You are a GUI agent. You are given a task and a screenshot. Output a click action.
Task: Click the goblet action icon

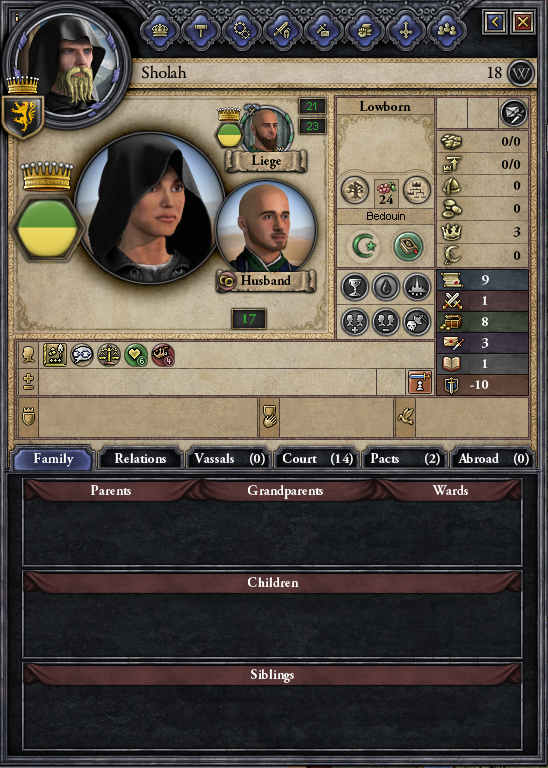pos(355,287)
